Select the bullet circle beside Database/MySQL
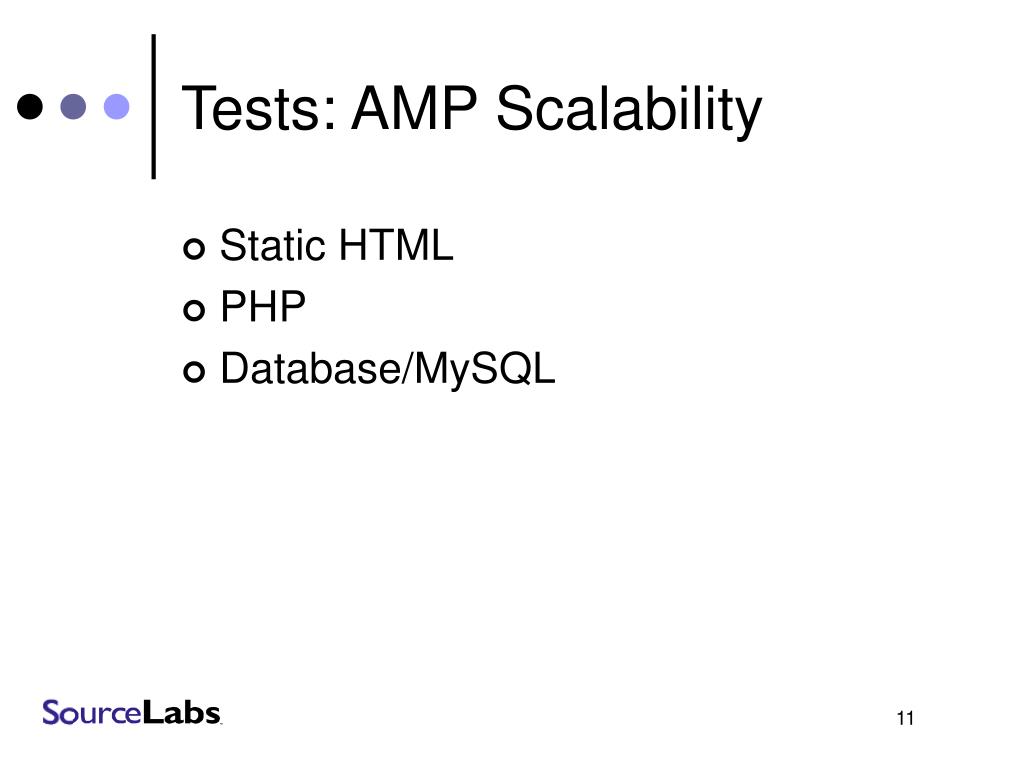The height and width of the screenshot is (768, 1024). [x=194, y=372]
